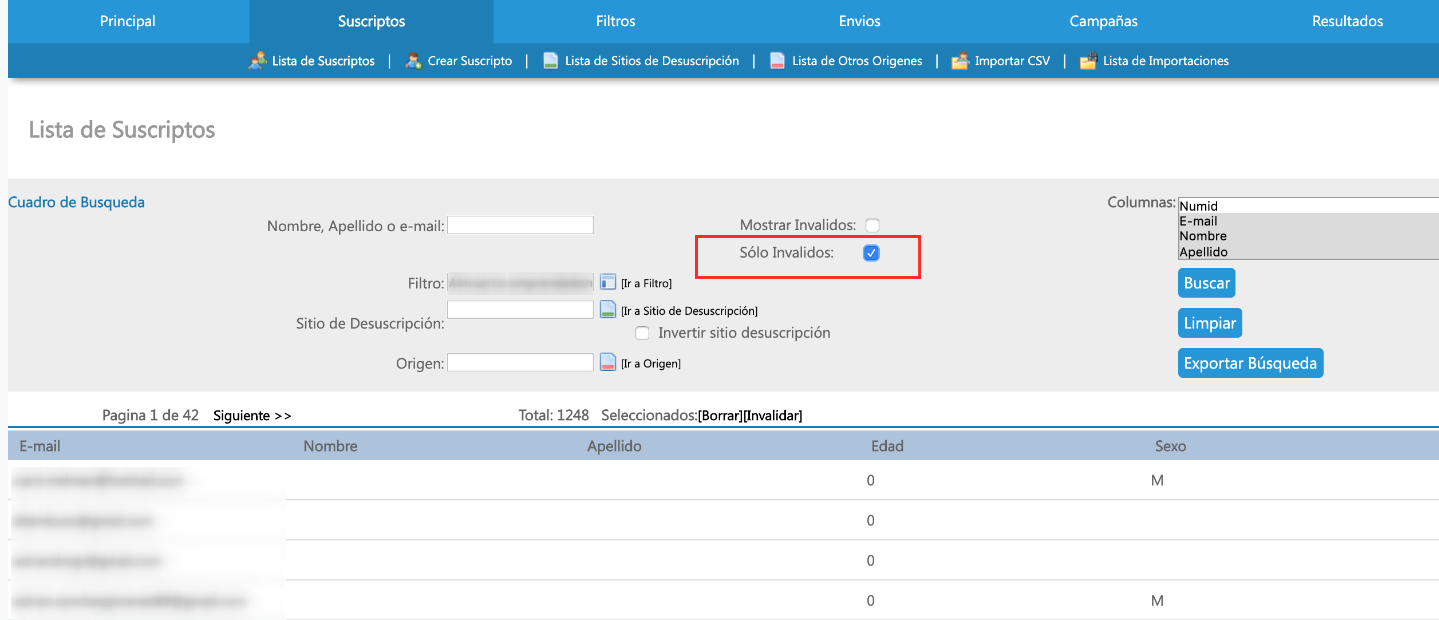Enable the Mostrar Invalidos checkbox
1439x620 pixels.
click(x=872, y=226)
